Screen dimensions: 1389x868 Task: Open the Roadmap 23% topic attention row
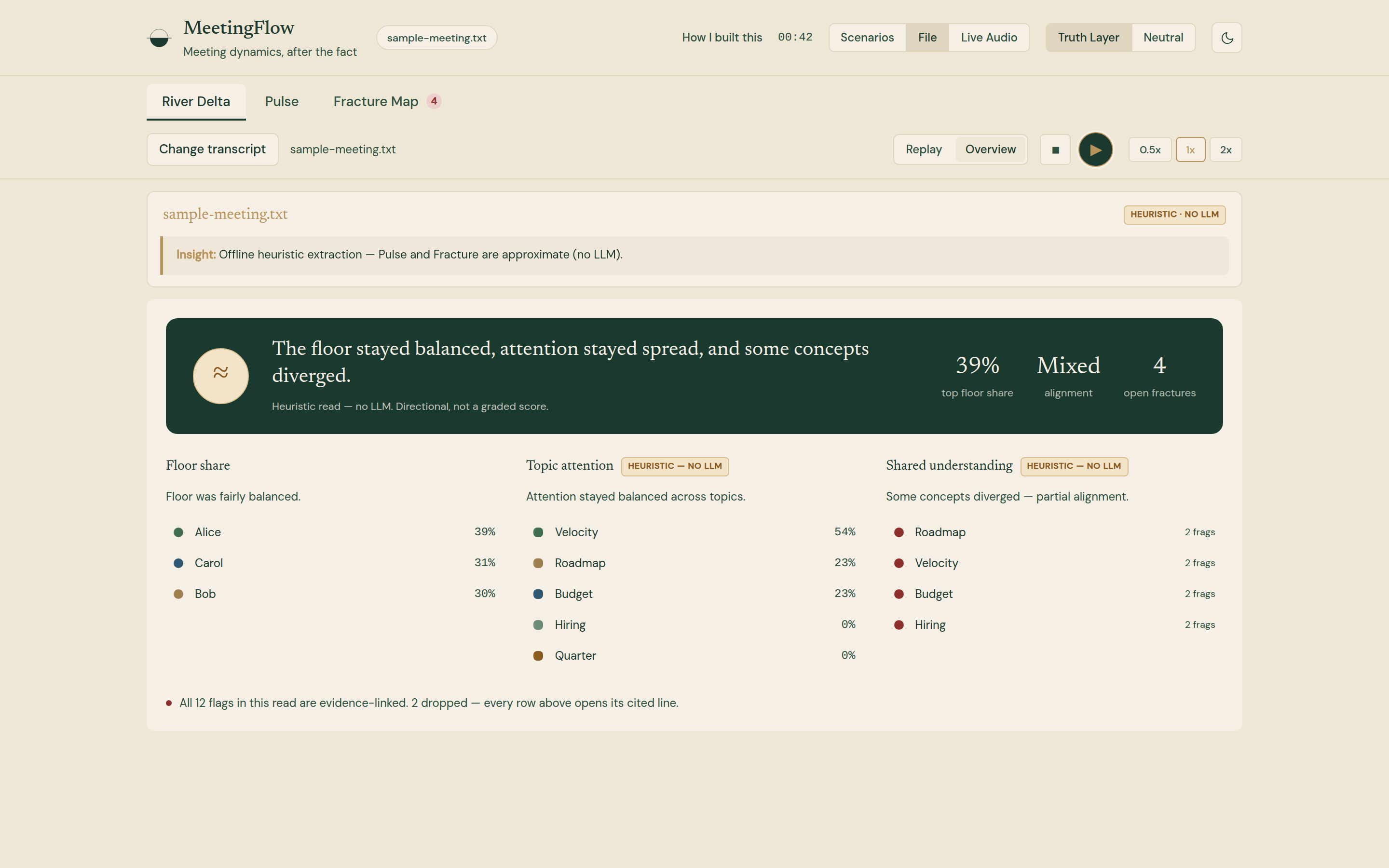[694, 563]
